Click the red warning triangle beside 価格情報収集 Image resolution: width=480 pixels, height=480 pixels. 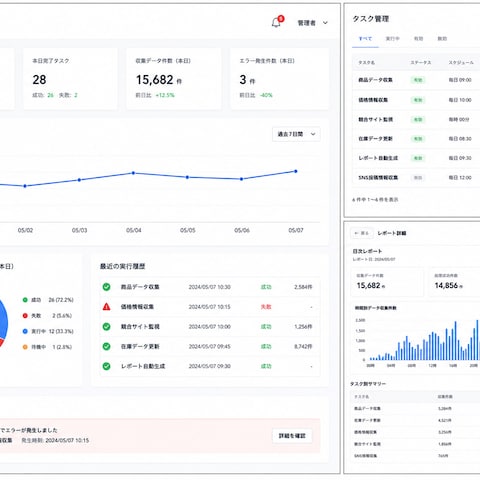(x=106, y=307)
